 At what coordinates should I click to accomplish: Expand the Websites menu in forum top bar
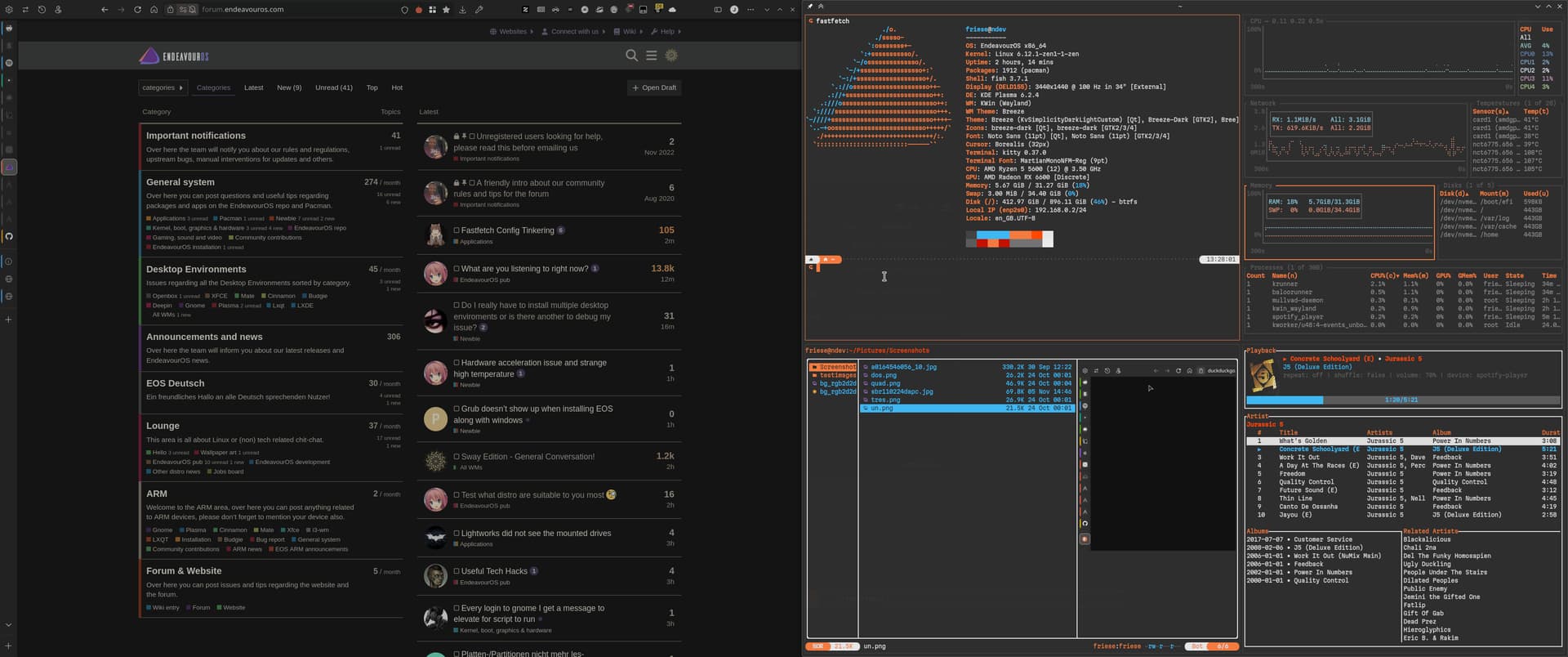[511, 32]
